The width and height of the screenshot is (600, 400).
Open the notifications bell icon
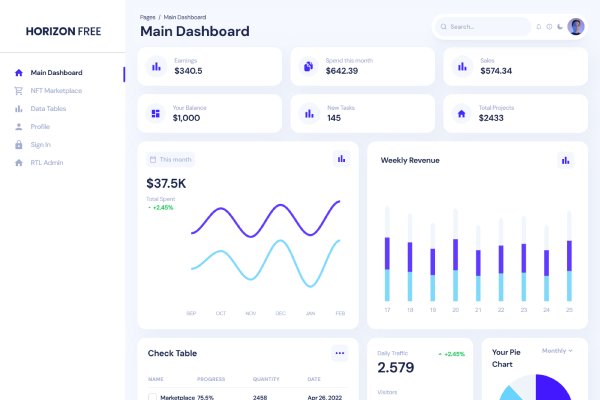[539, 27]
